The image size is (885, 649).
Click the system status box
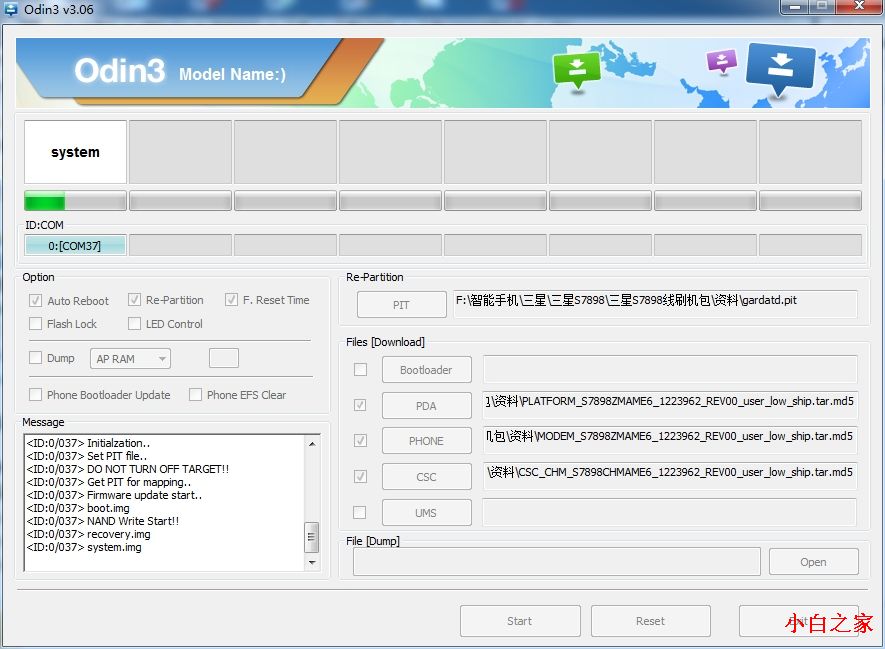point(75,152)
